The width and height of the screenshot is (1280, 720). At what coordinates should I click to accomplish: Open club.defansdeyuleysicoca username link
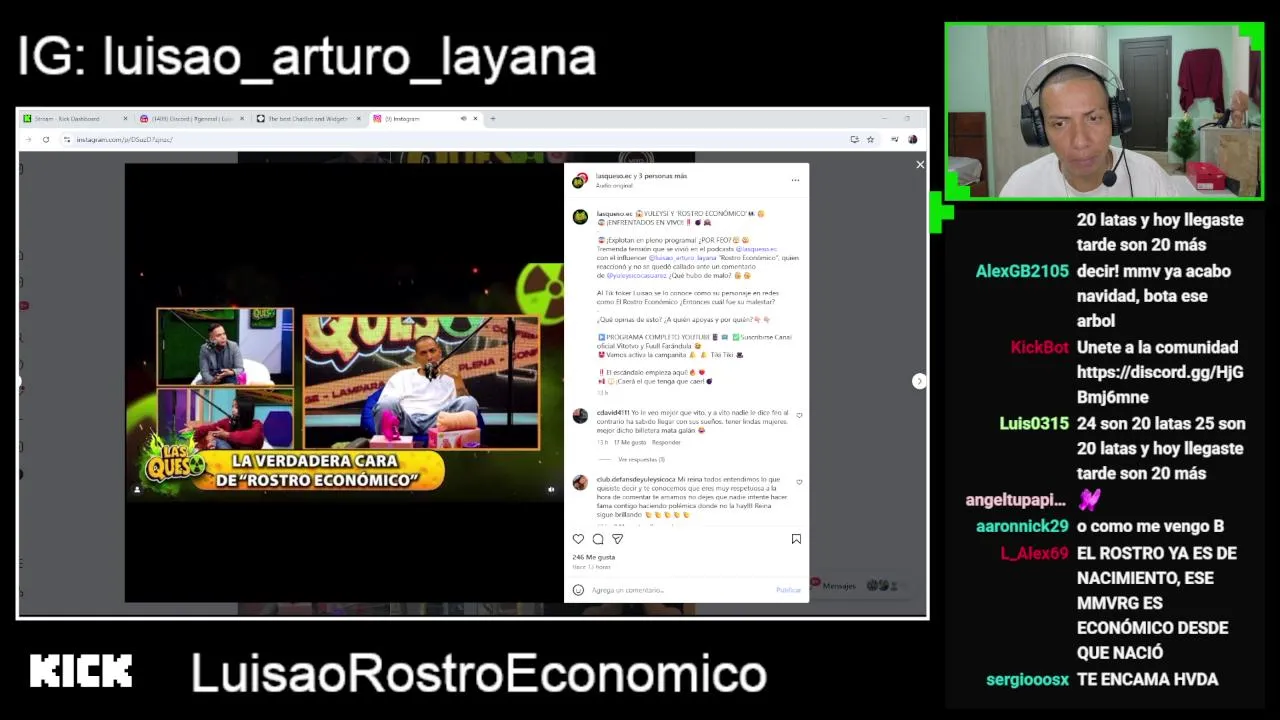636,479
